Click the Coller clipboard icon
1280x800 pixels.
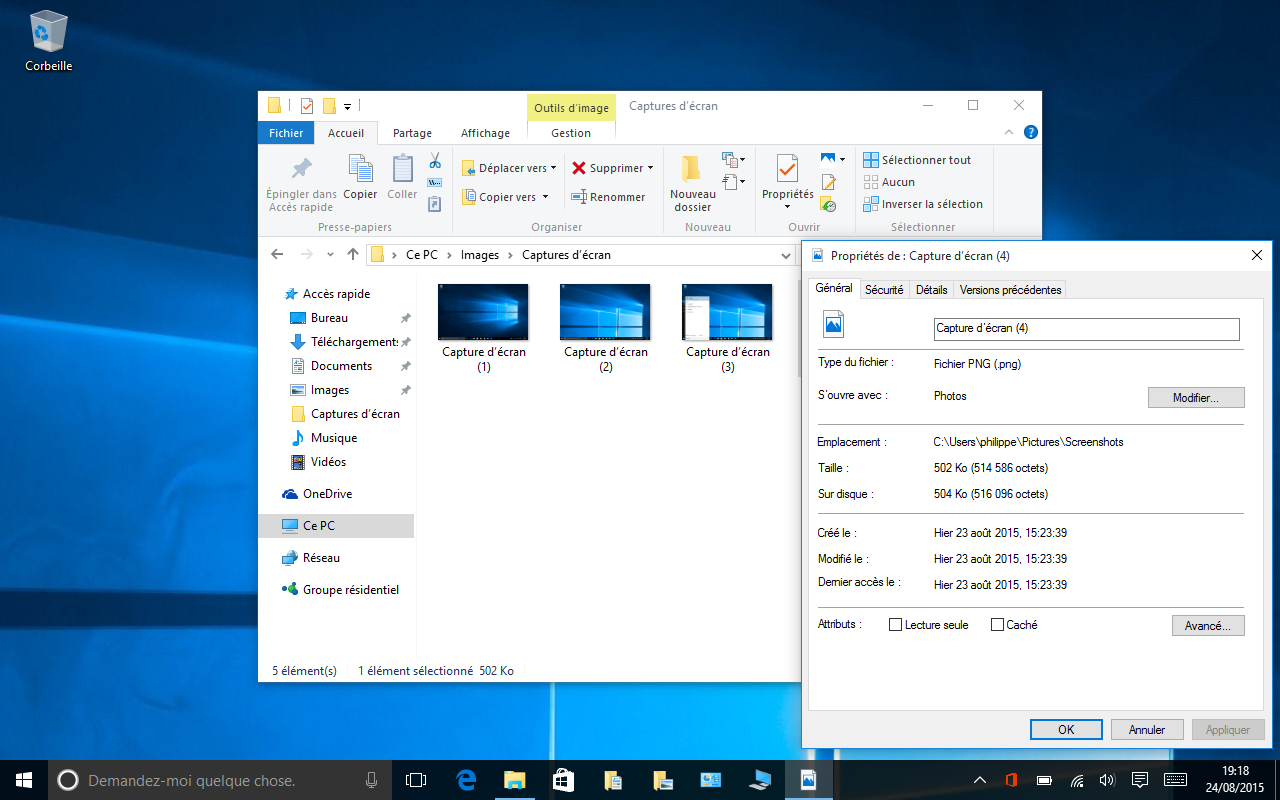[x=402, y=168]
